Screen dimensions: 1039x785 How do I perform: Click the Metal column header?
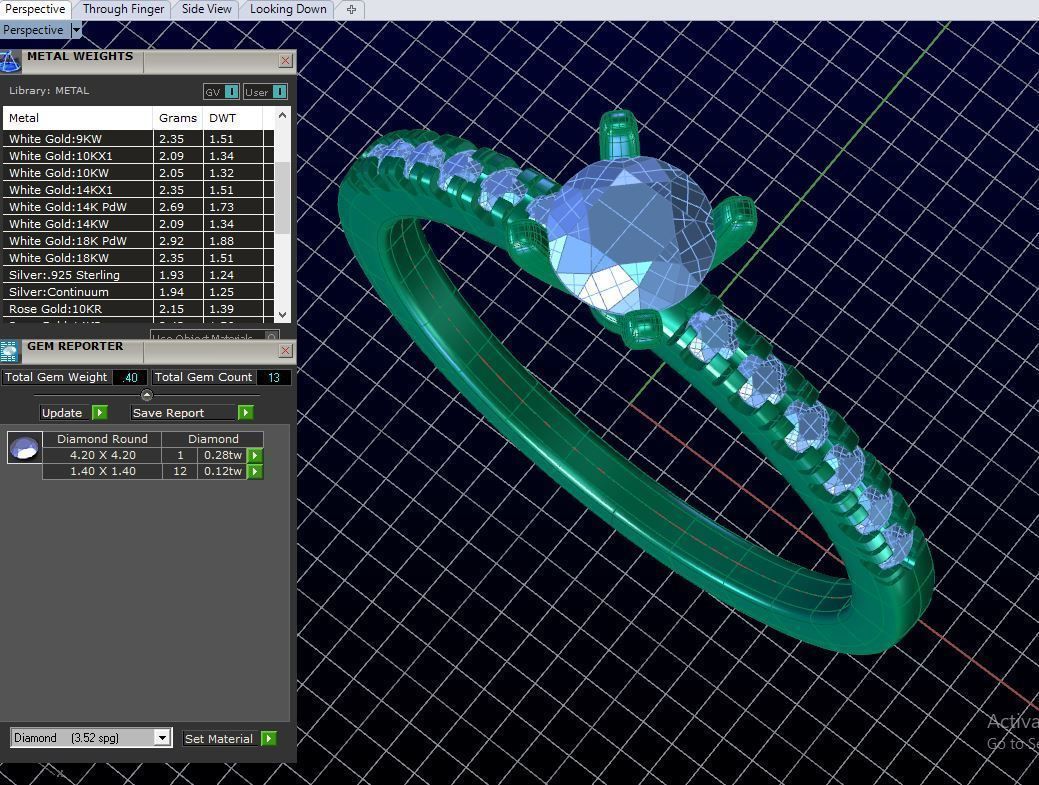point(78,118)
